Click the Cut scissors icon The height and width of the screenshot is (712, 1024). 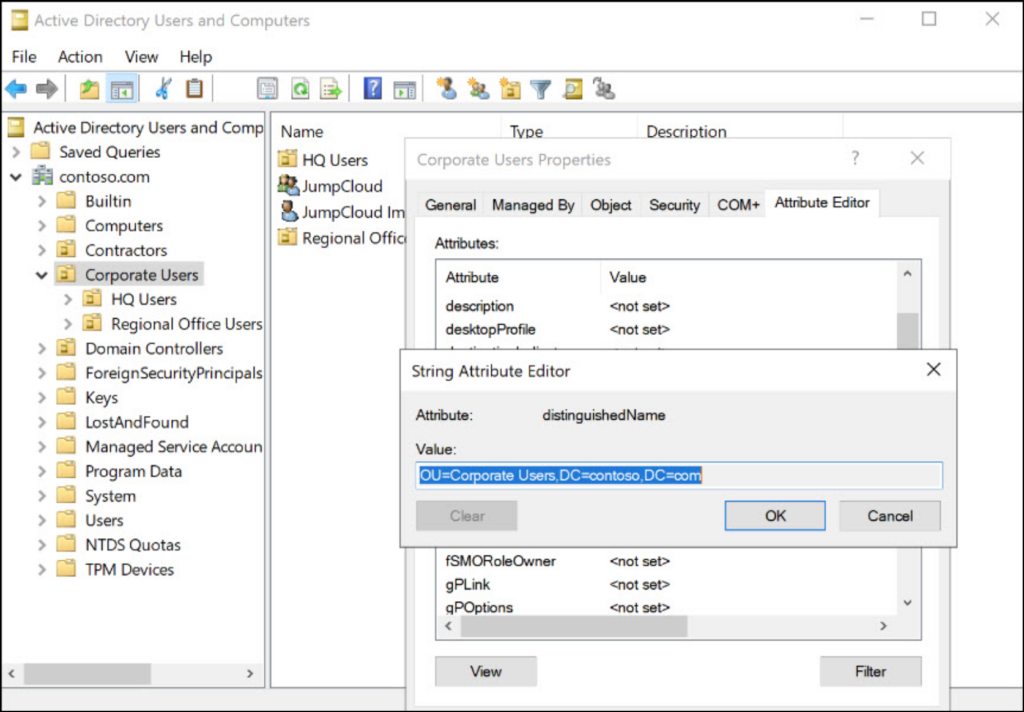162,89
